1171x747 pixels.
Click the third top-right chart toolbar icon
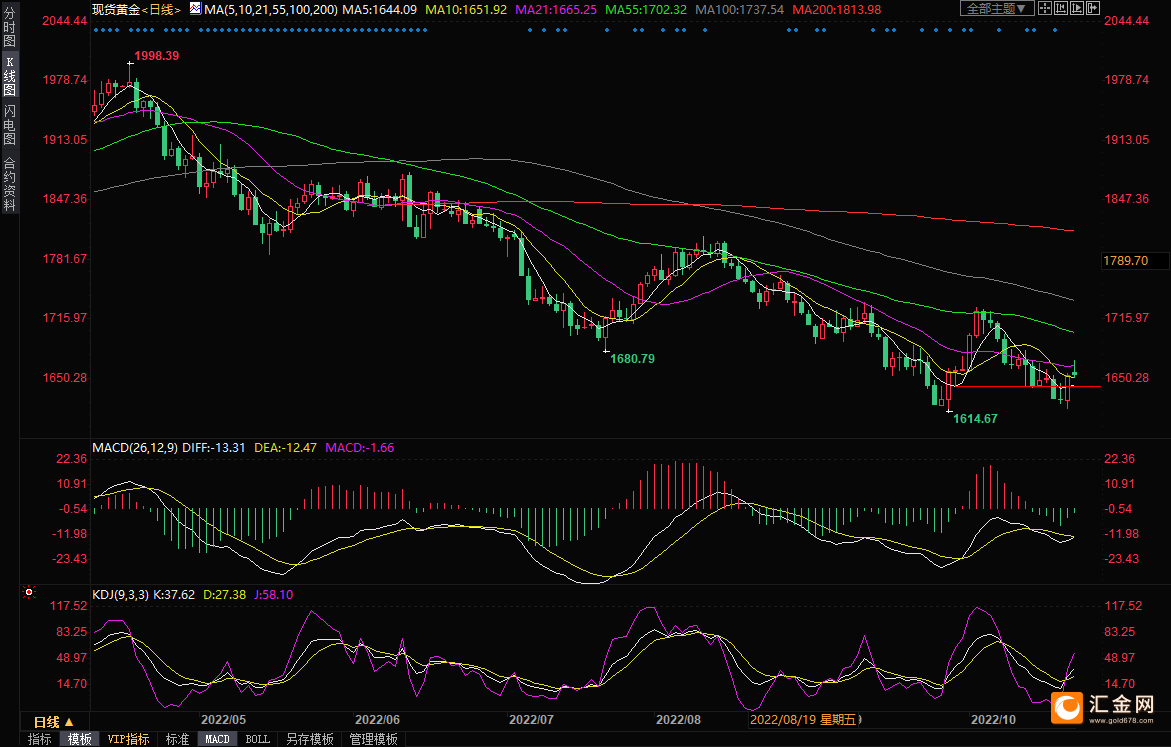coord(1077,8)
